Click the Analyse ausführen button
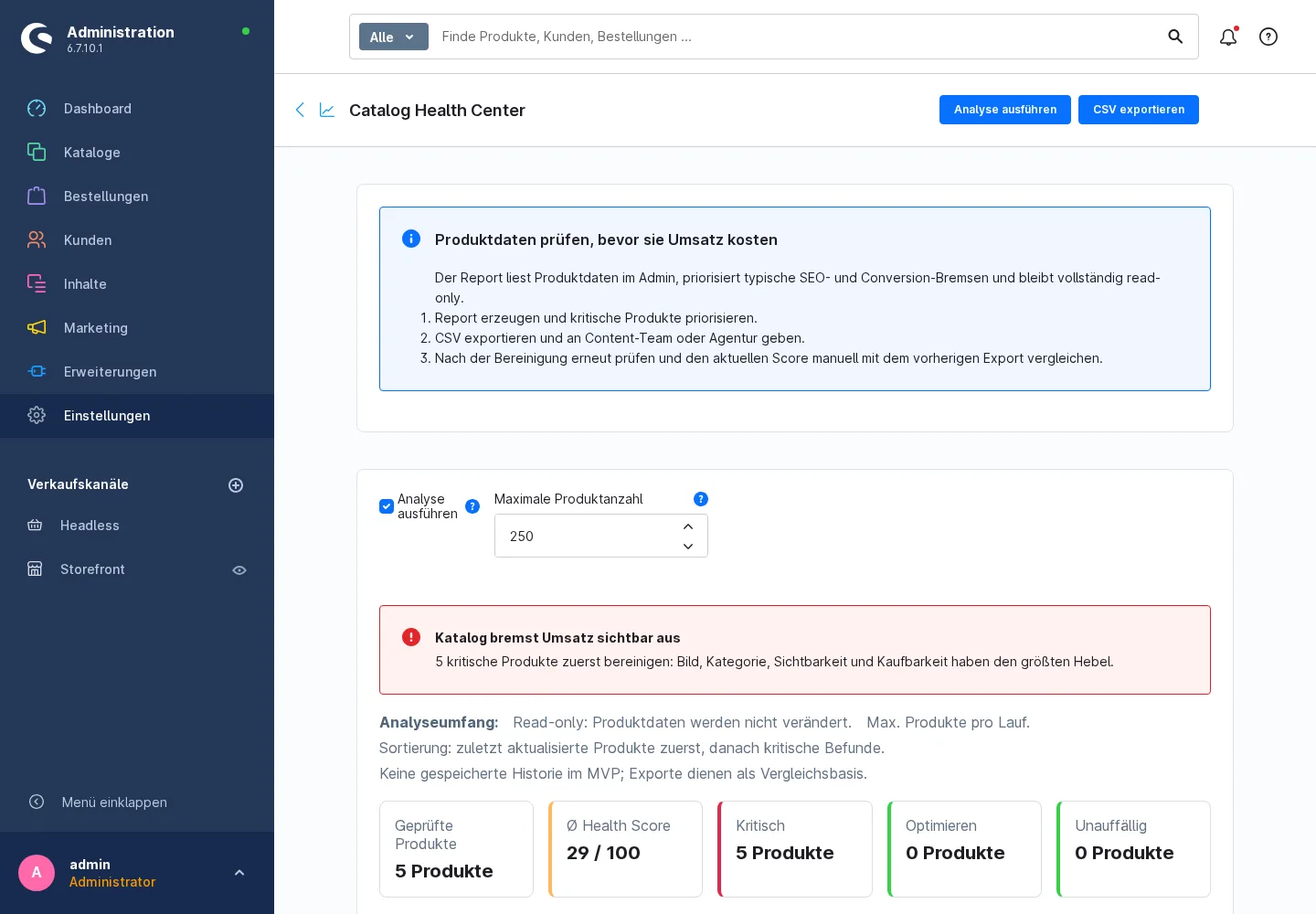 point(1005,110)
